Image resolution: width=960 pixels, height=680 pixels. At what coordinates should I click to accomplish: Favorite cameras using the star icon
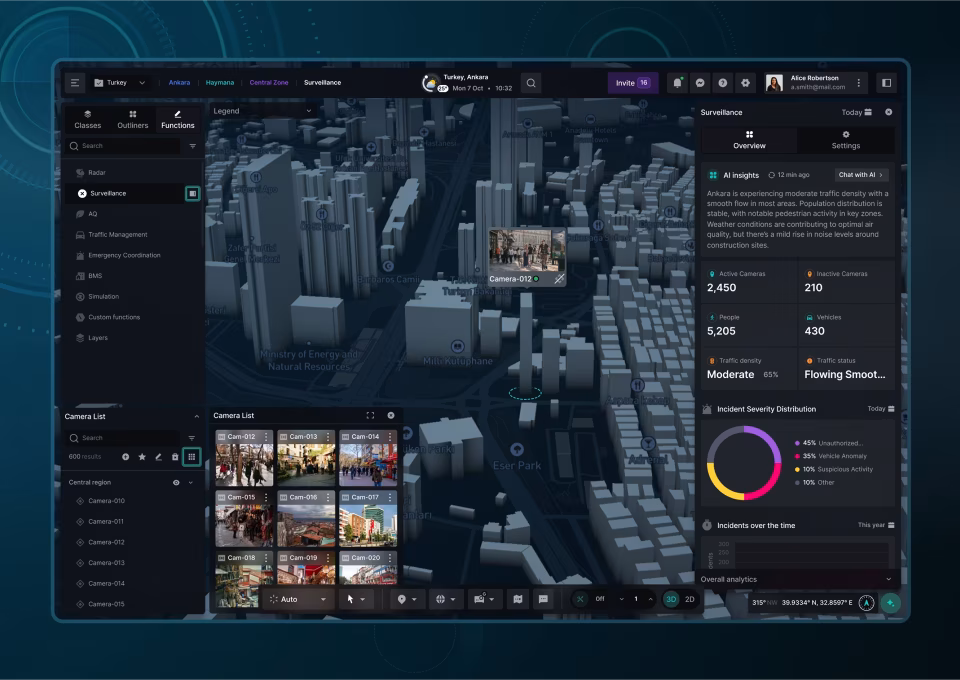pos(142,457)
